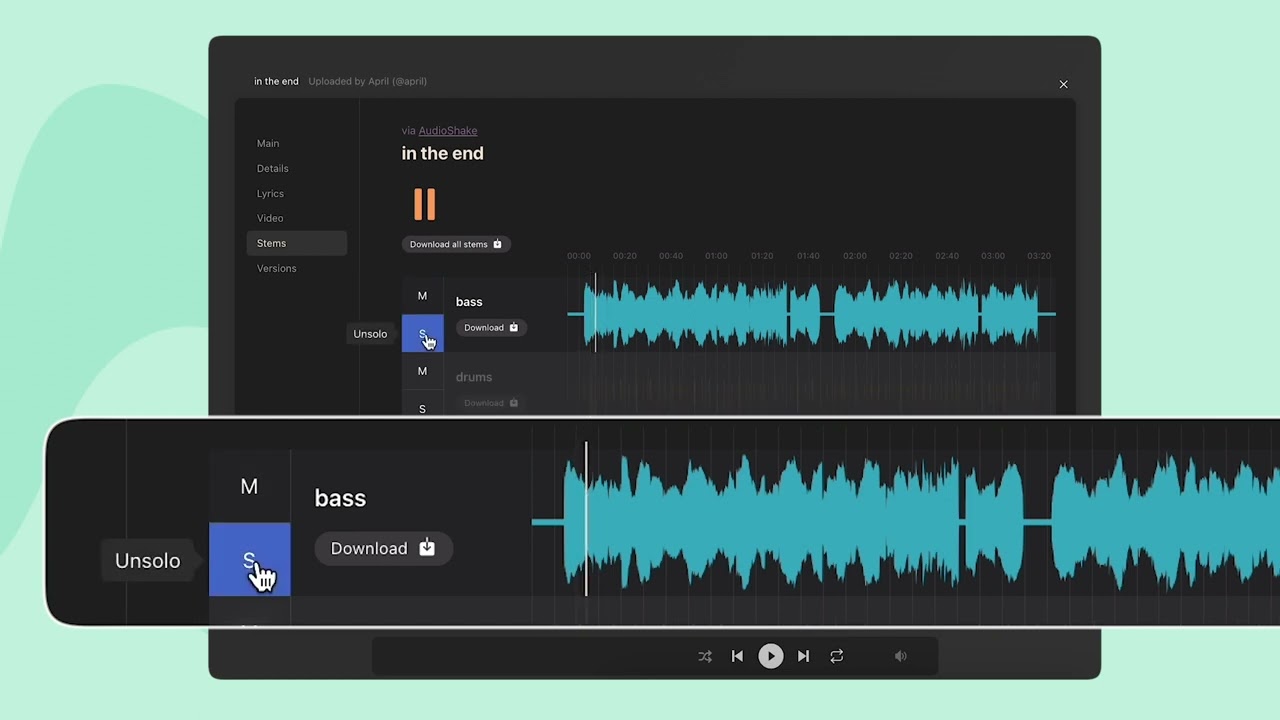Follow the AudioShake link
The width and height of the screenshot is (1280, 720).
coord(447,131)
